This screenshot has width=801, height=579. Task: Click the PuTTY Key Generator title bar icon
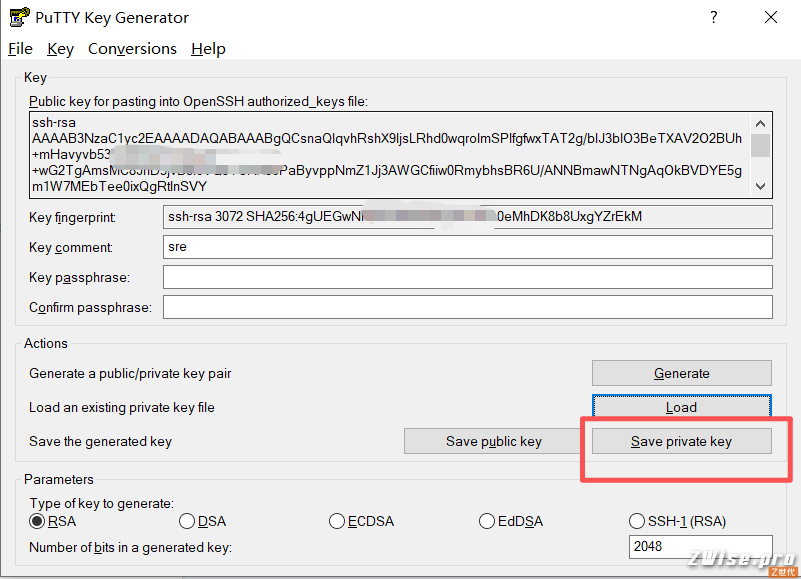point(17,17)
